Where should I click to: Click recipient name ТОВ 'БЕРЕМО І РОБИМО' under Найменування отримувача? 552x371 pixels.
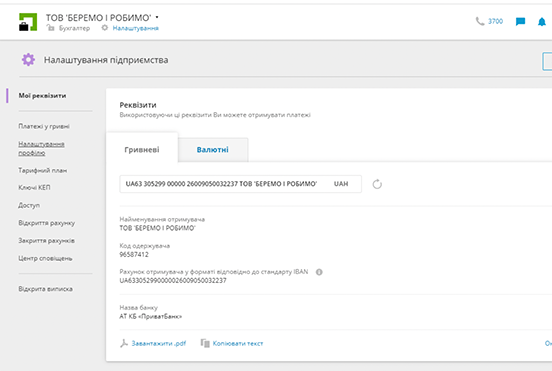pyautogui.click(x=157, y=228)
